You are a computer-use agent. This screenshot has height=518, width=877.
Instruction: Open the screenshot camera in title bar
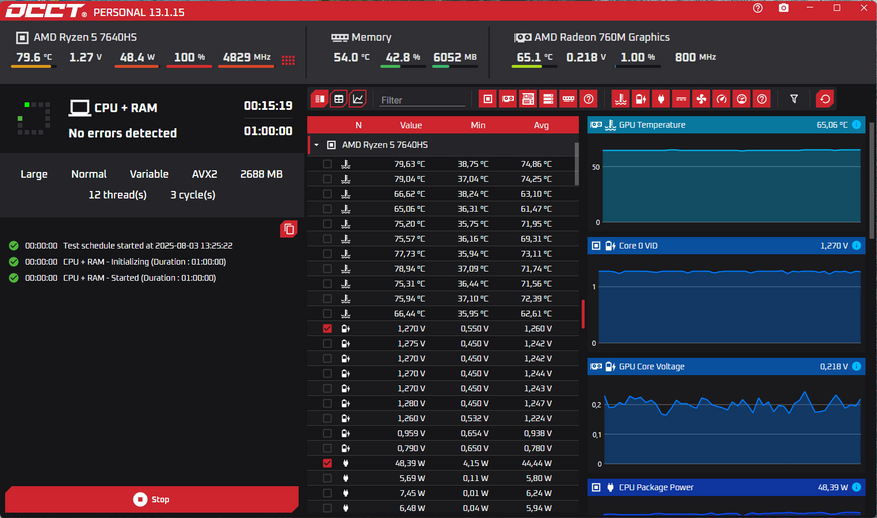(784, 8)
